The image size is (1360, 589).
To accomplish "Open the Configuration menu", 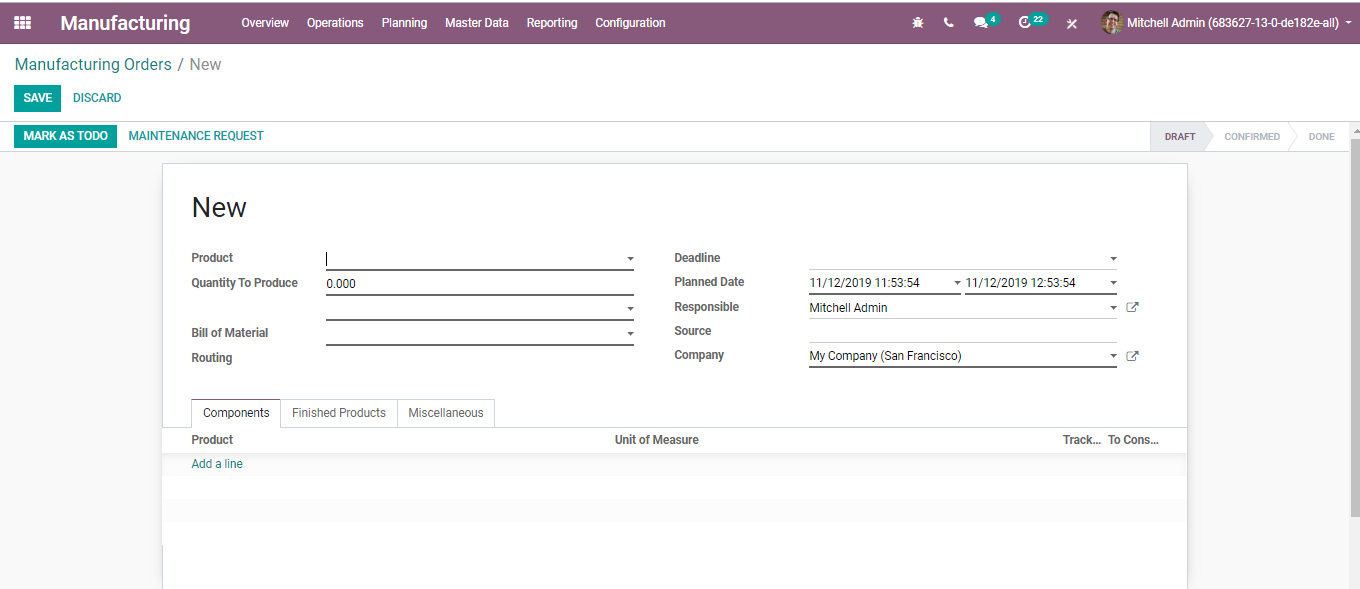I will click(630, 23).
